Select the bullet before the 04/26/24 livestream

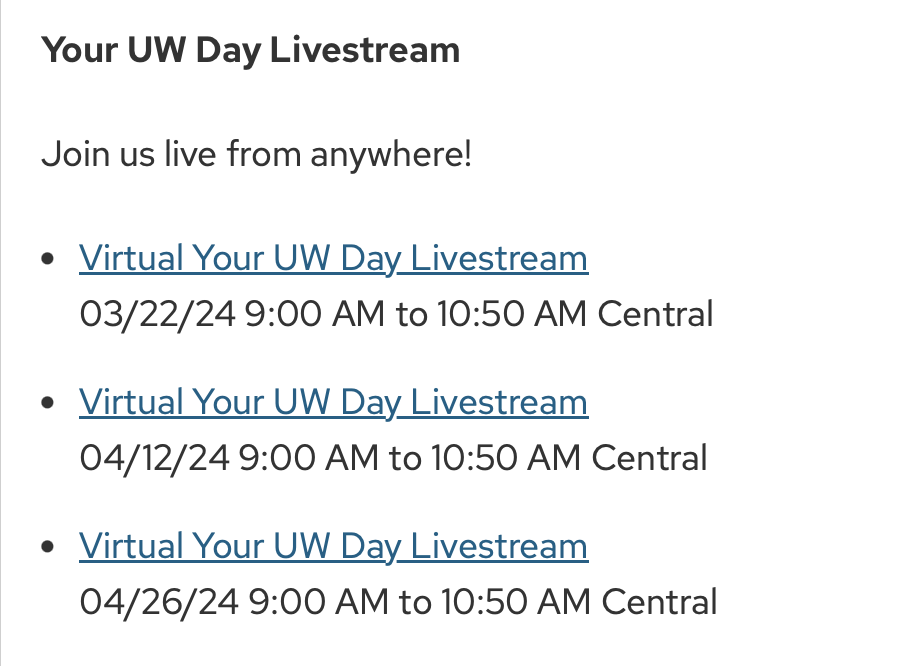click(48, 546)
